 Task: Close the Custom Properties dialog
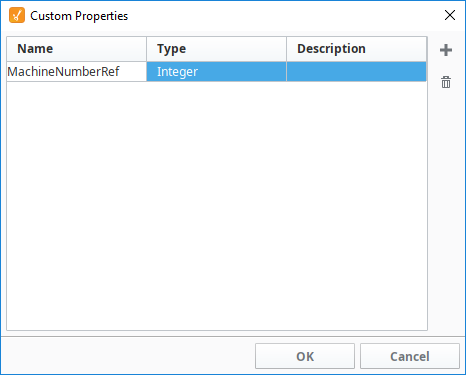click(x=450, y=15)
